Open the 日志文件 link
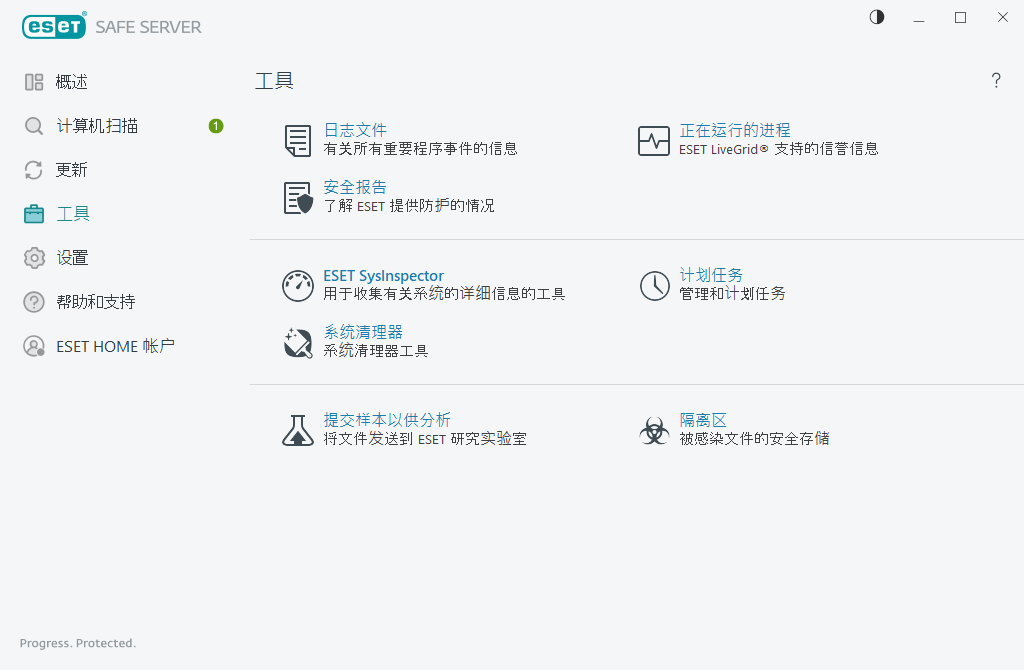Viewport: 1024px width, 670px height. tap(355, 131)
